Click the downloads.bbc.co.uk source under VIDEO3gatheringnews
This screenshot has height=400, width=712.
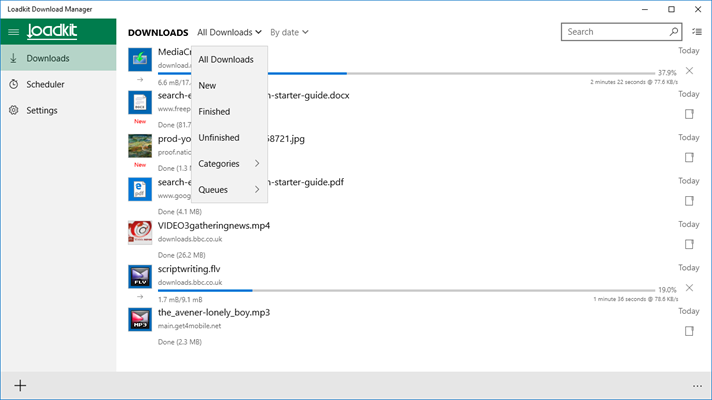[190, 239]
